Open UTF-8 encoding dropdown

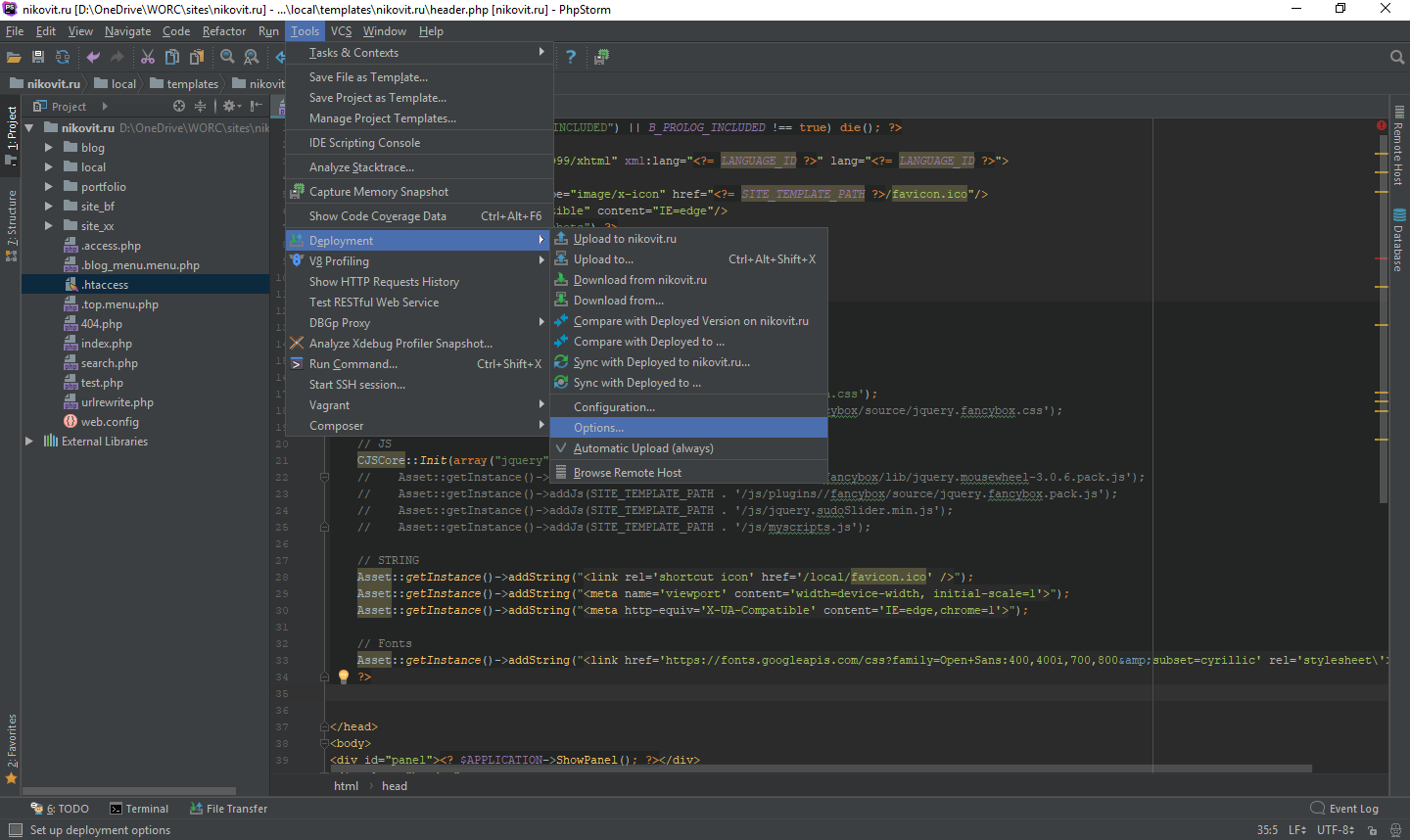coord(1336,830)
